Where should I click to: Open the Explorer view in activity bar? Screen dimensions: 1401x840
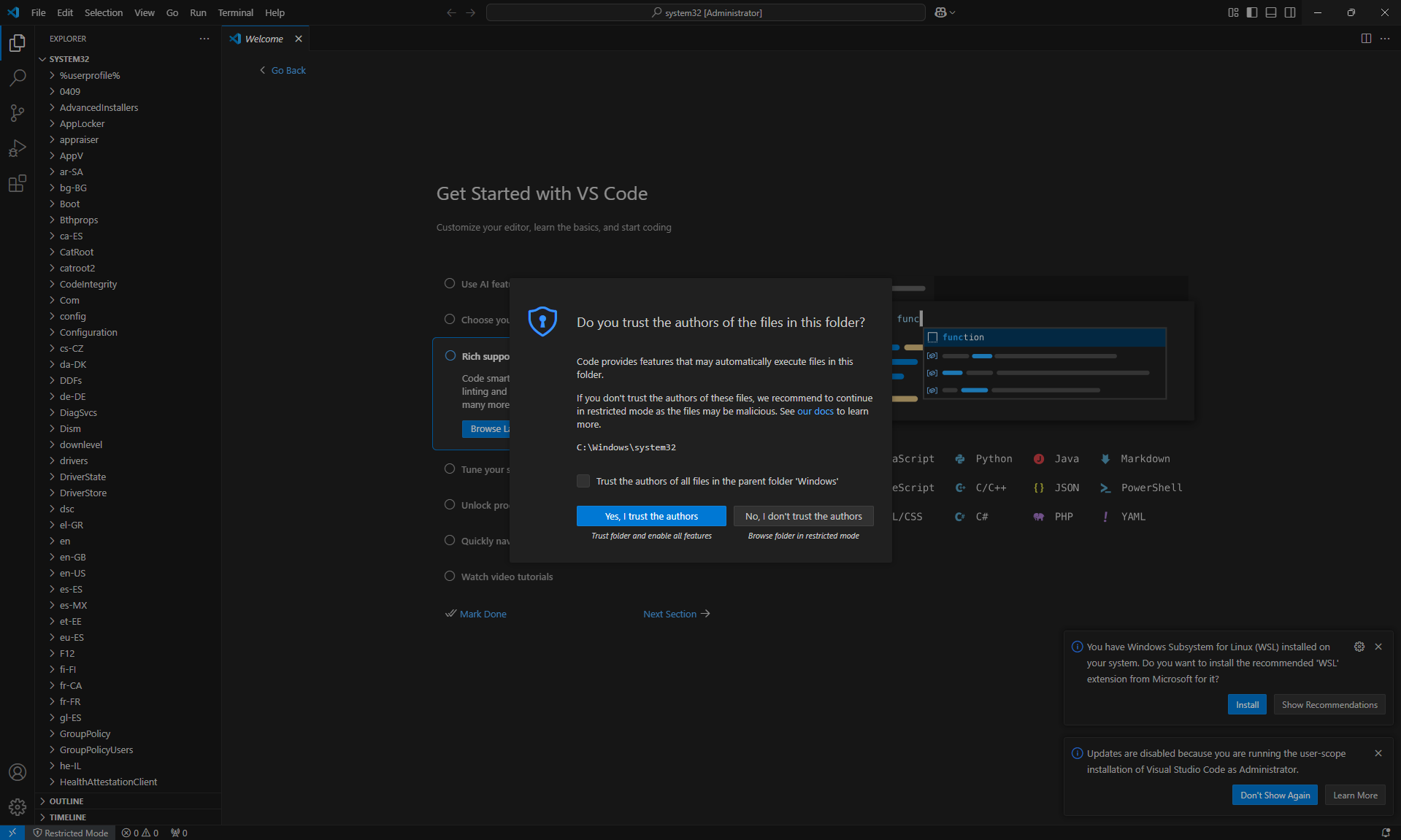18,43
